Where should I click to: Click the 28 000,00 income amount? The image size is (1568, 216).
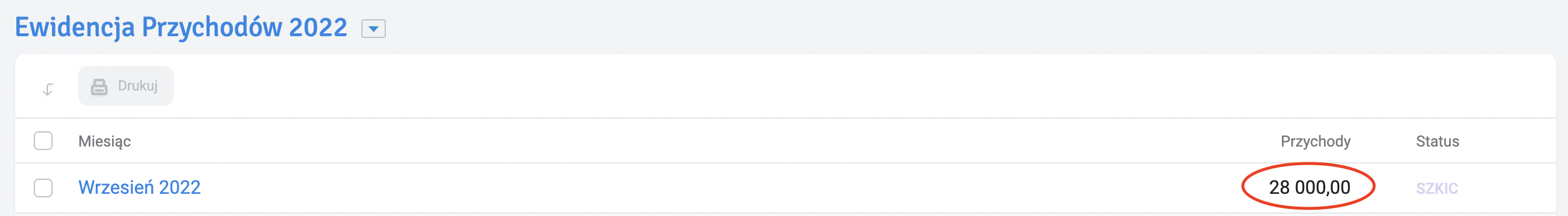pos(1309,187)
